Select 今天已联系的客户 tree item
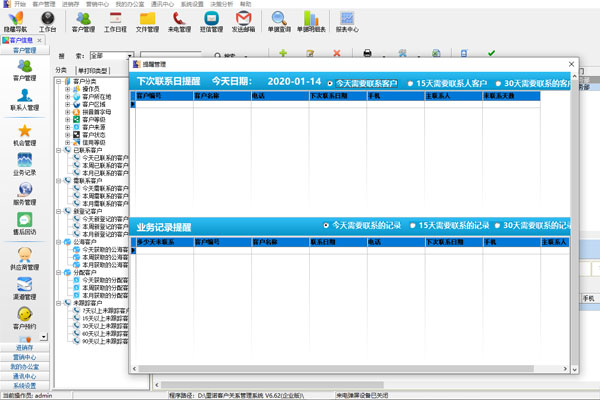The width and height of the screenshot is (600, 400). tap(105, 158)
